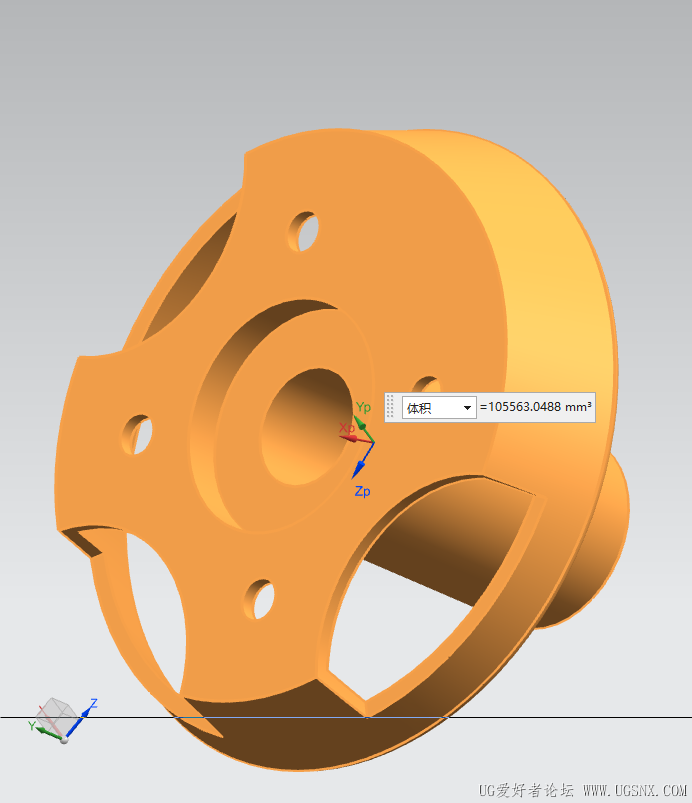692x803 pixels.
Task: Select the left small bolt hole
Action: [137, 434]
